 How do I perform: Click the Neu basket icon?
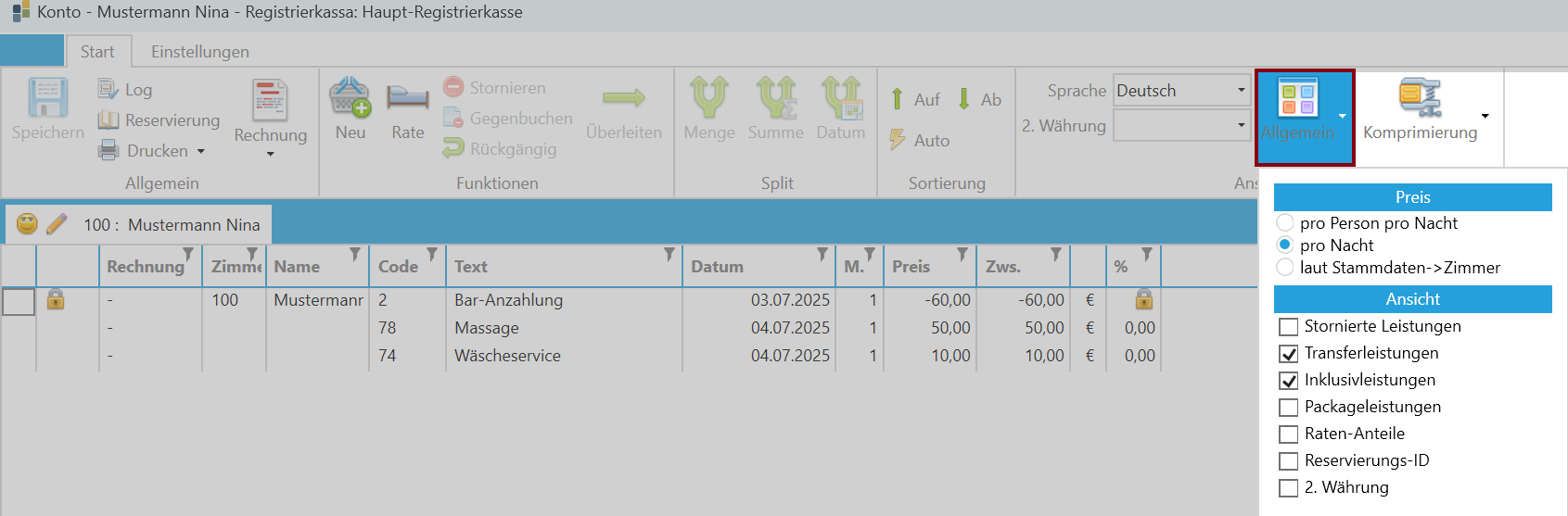[x=351, y=97]
